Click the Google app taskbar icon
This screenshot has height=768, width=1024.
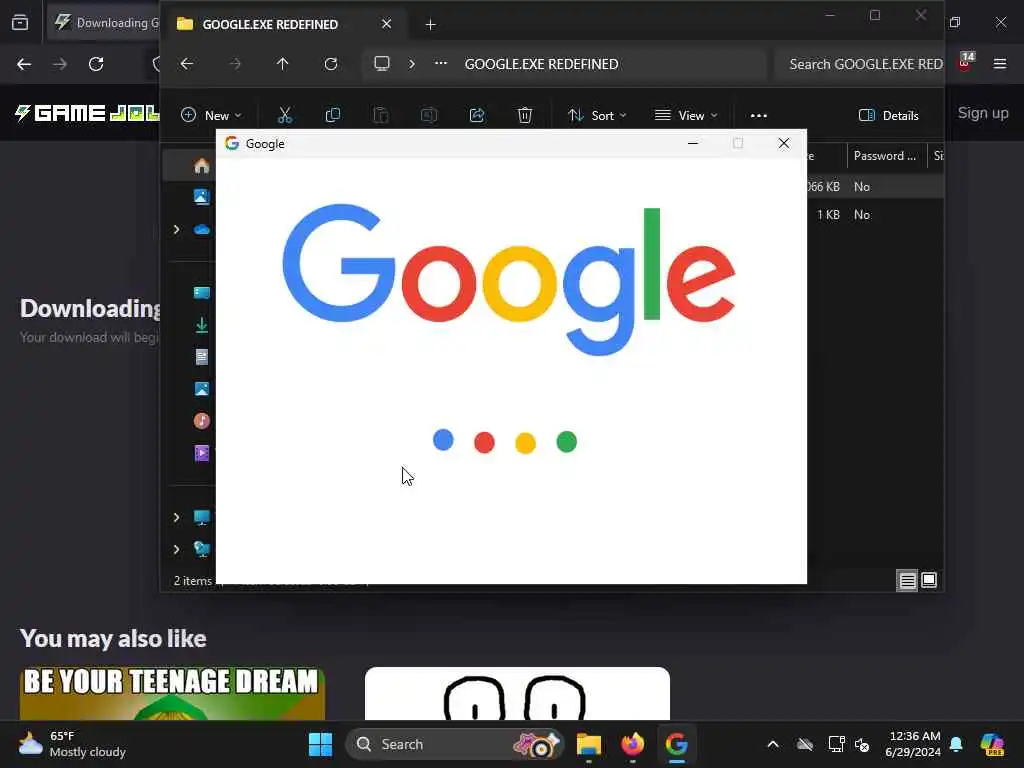tap(677, 744)
